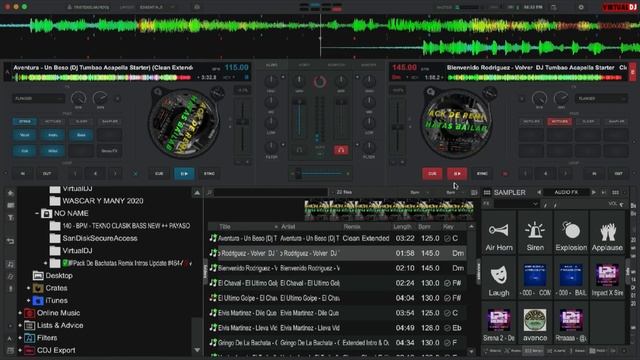Click loop IN button on left deck
The width and height of the screenshot is (640, 360).
click(22, 173)
